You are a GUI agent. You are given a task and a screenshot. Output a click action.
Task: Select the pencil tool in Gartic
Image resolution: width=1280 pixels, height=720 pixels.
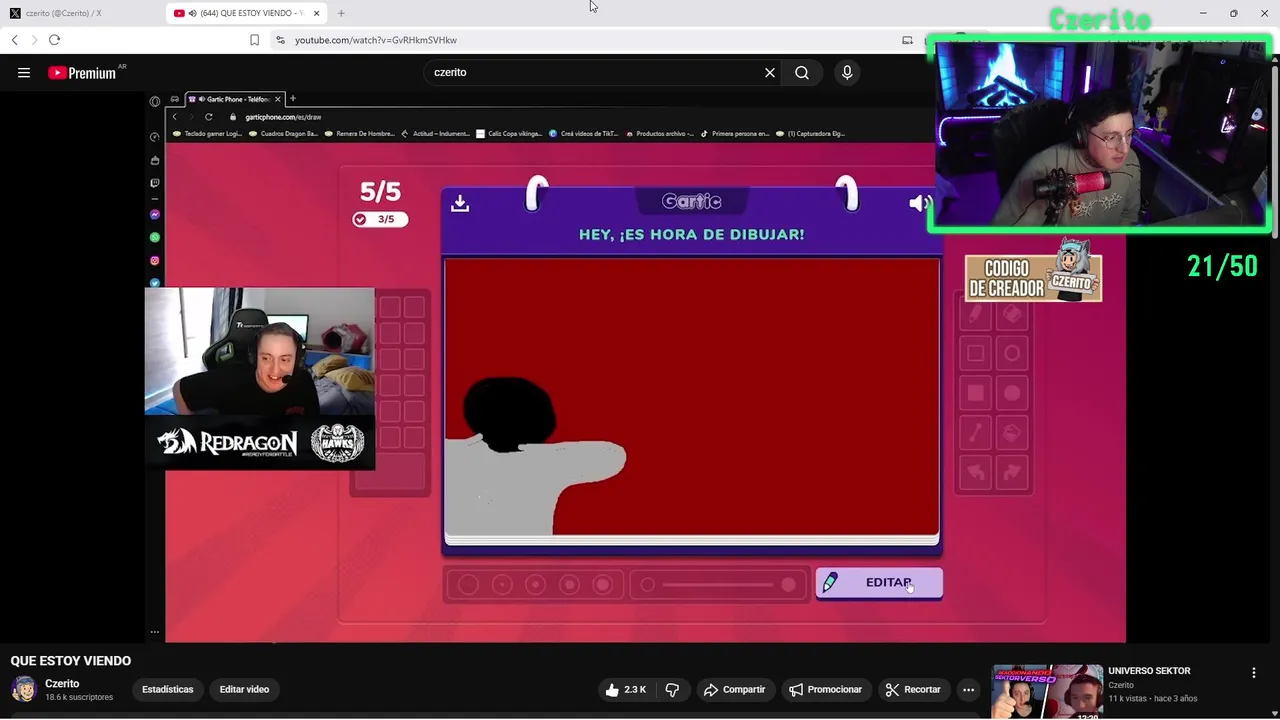976,314
